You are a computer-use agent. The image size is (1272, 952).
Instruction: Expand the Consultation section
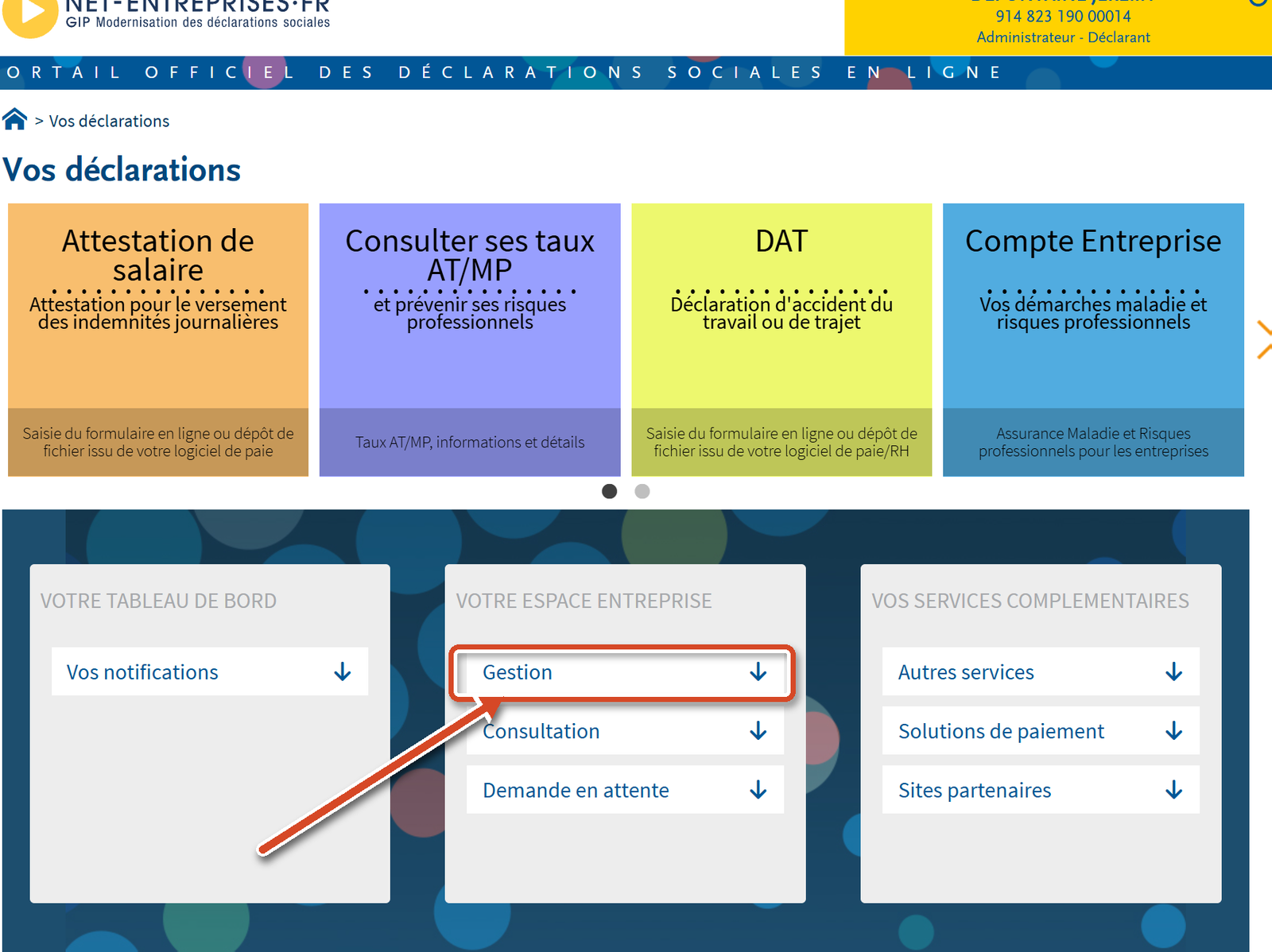625,731
